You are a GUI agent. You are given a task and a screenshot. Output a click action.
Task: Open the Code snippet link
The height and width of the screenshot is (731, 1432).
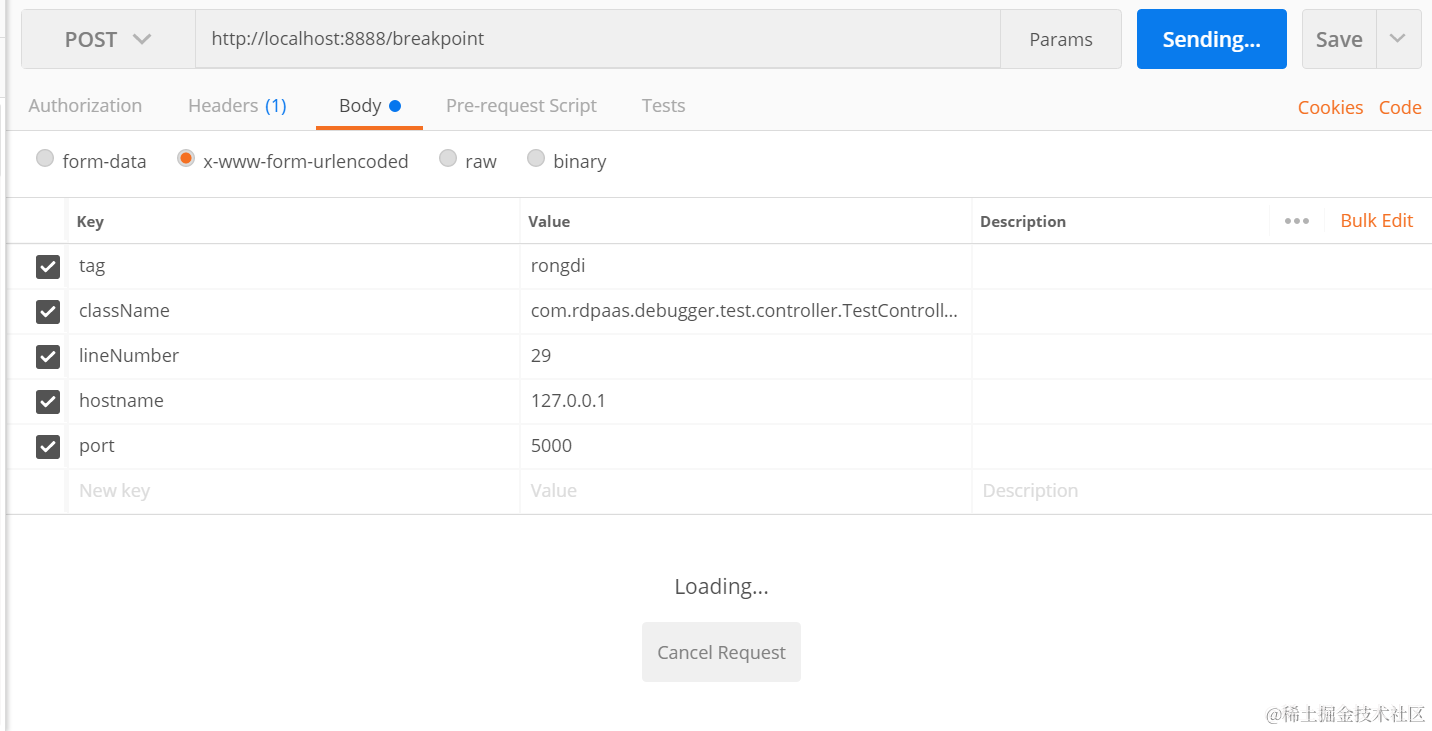pos(1400,108)
